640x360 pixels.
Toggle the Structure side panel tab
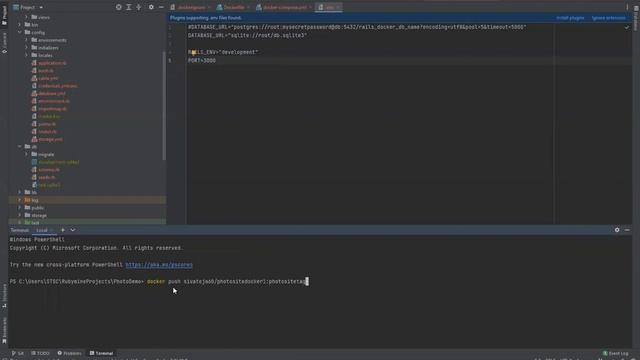click(x=4, y=296)
